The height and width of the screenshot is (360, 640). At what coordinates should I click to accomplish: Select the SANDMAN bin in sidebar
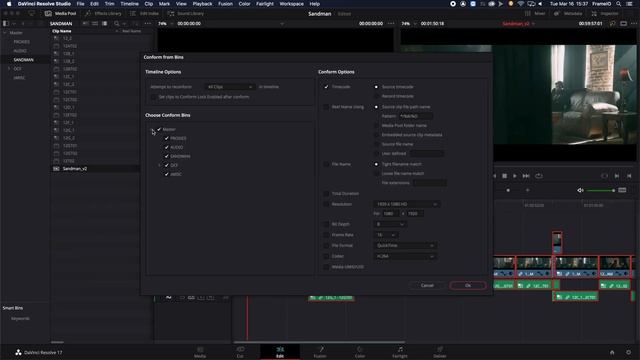[x=24, y=60]
